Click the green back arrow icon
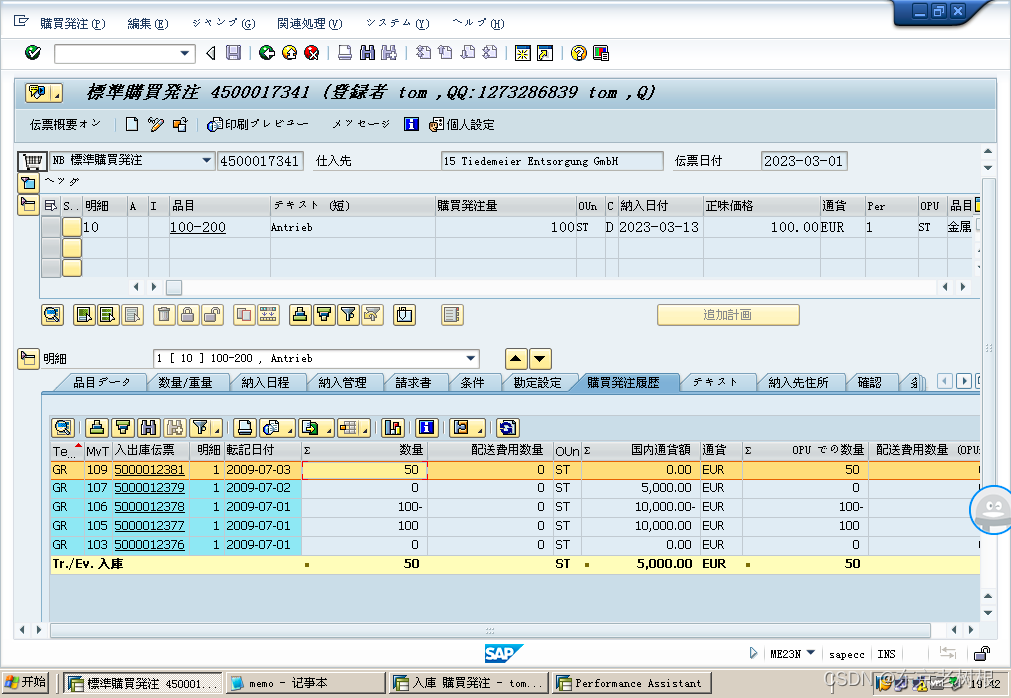 click(267, 53)
